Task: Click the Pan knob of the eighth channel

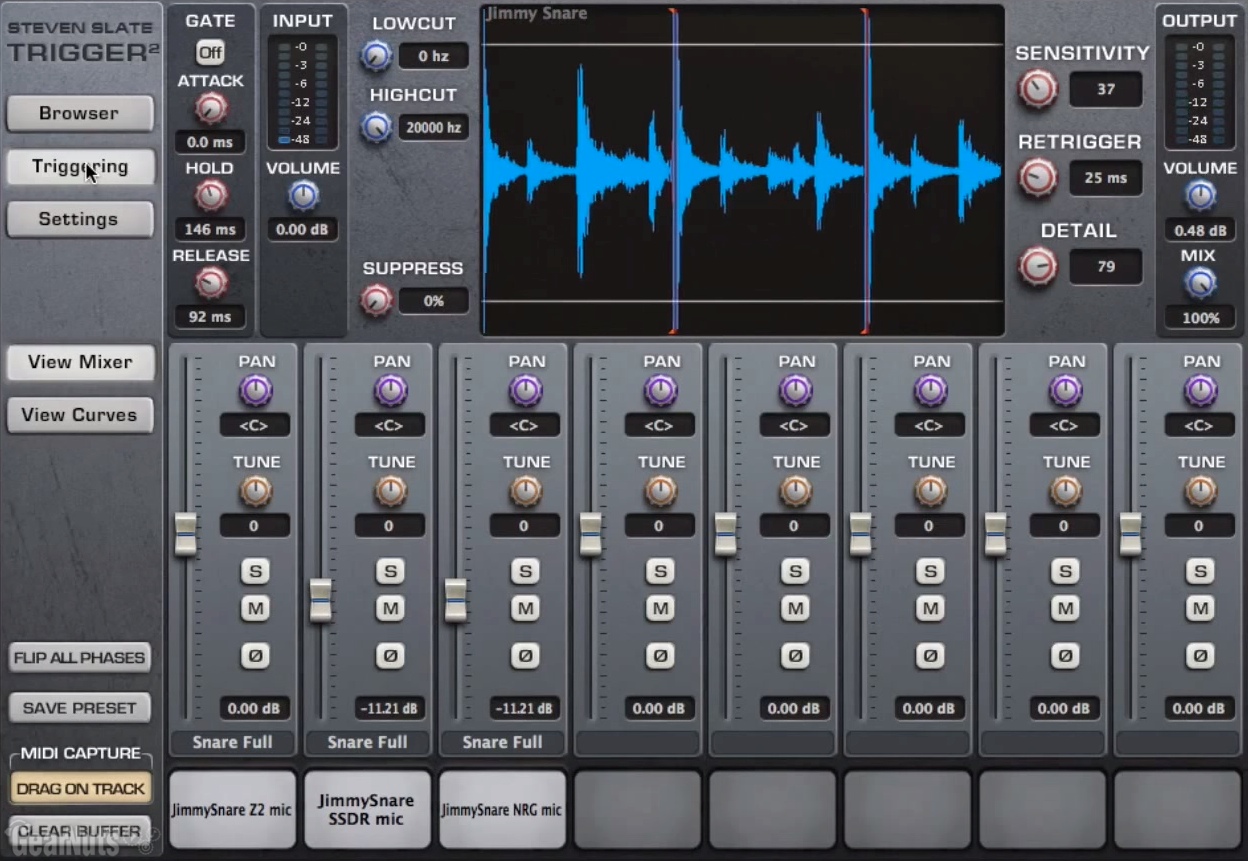Action: [1201, 390]
